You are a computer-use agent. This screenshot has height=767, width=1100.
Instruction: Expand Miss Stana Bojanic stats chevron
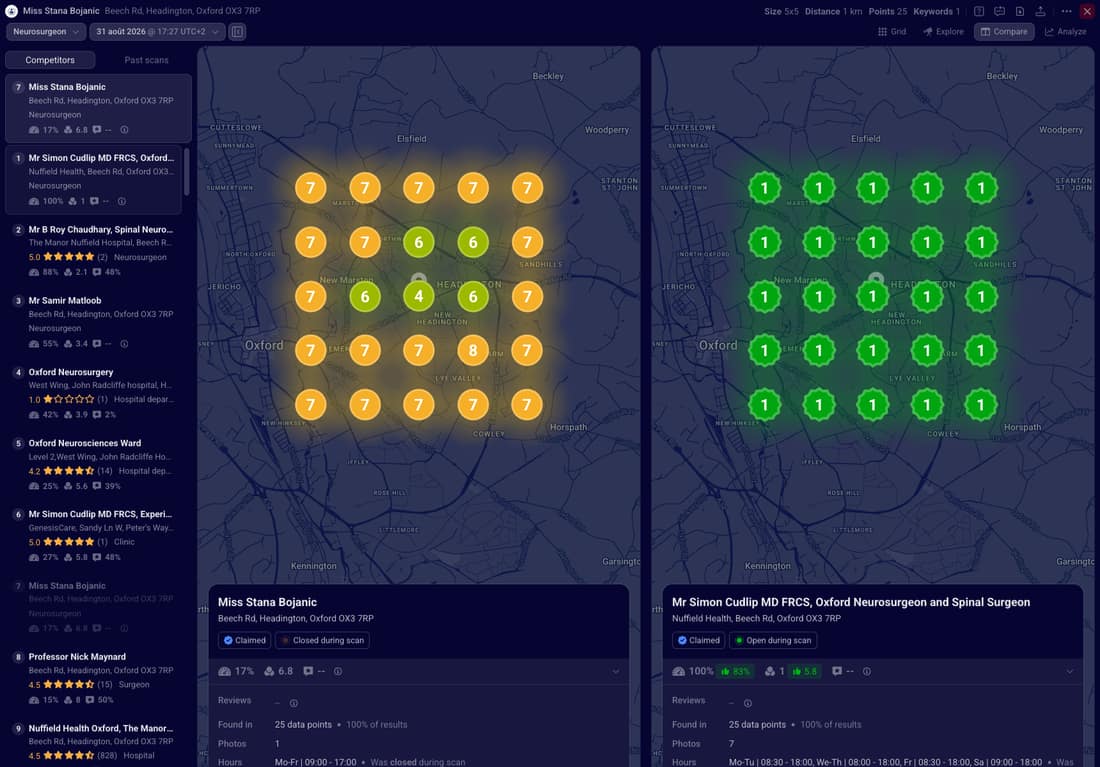[x=615, y=672]
